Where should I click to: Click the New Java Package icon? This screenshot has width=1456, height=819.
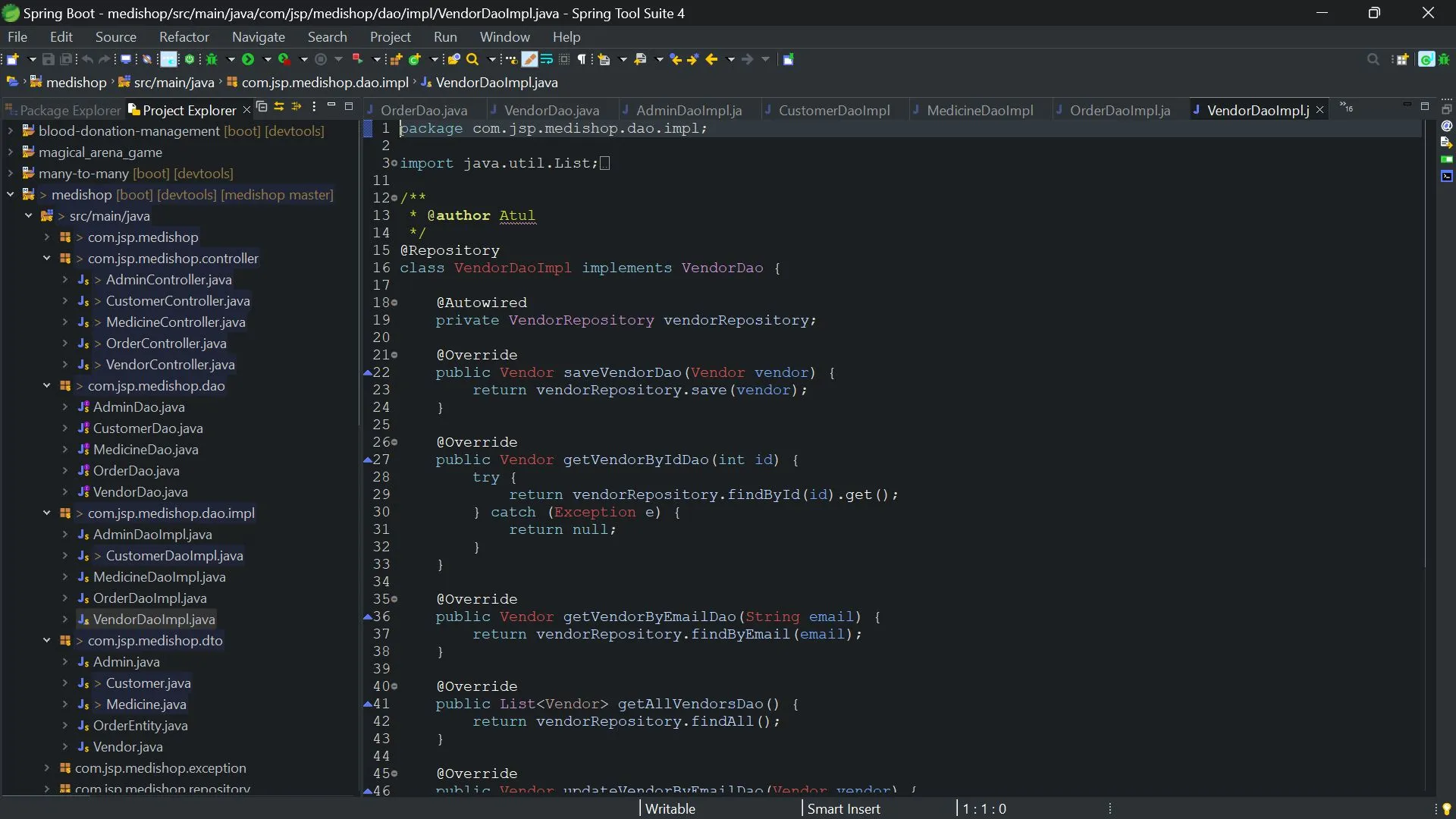coord(396,59)
